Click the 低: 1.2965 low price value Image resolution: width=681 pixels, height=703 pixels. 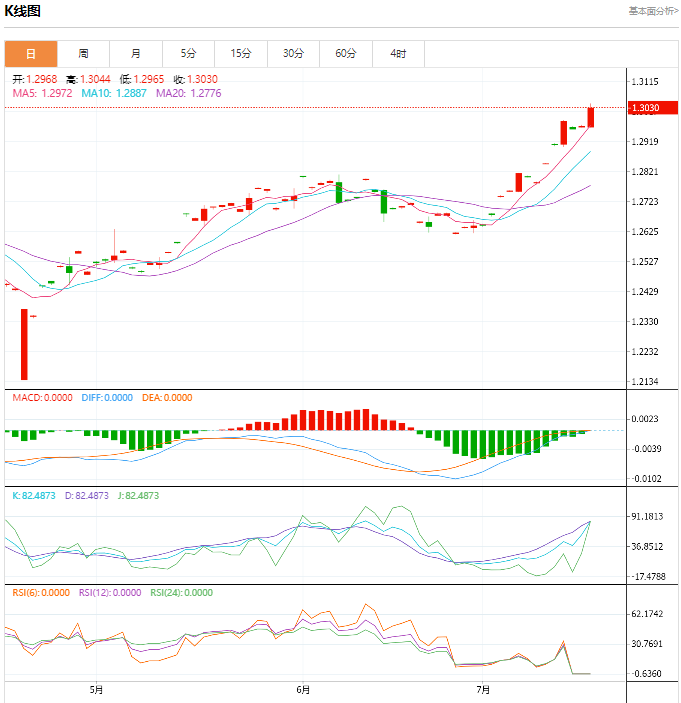point(142,79)
